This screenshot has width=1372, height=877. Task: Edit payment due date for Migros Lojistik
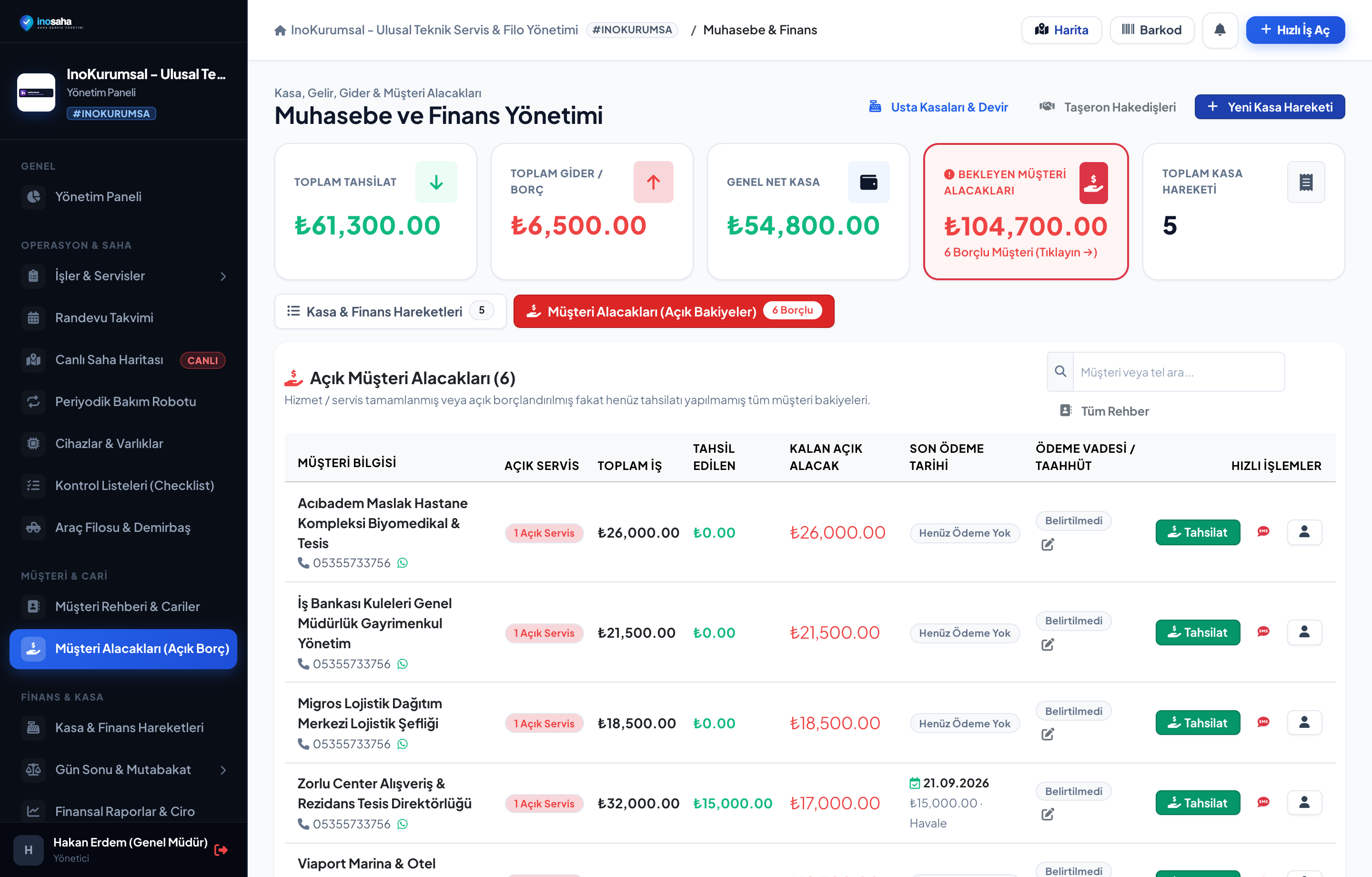pyautogui.click(x=1048, y=734)
